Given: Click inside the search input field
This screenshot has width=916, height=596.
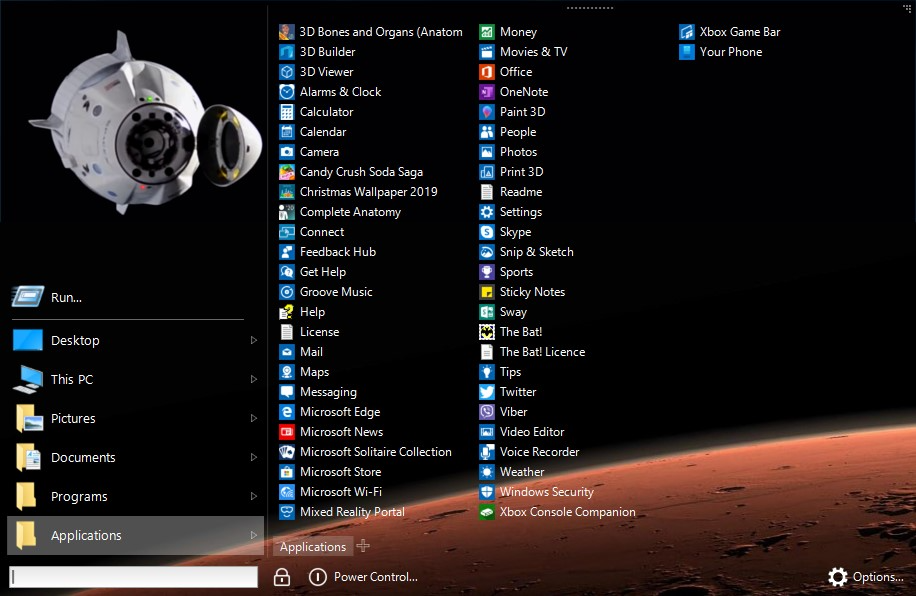Looking at the screenshot, I should [x=130, y=577].
